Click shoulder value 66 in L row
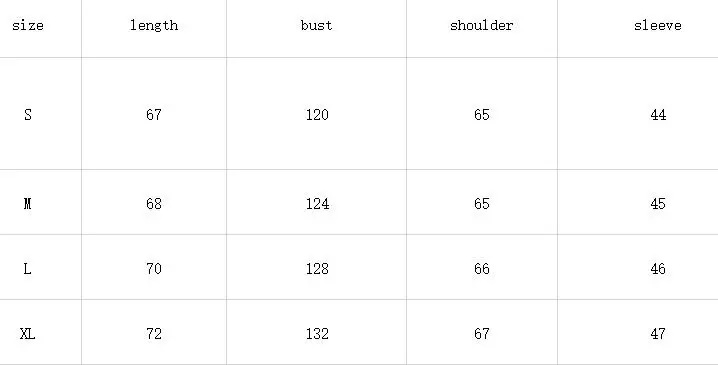 tap(482, 268)
